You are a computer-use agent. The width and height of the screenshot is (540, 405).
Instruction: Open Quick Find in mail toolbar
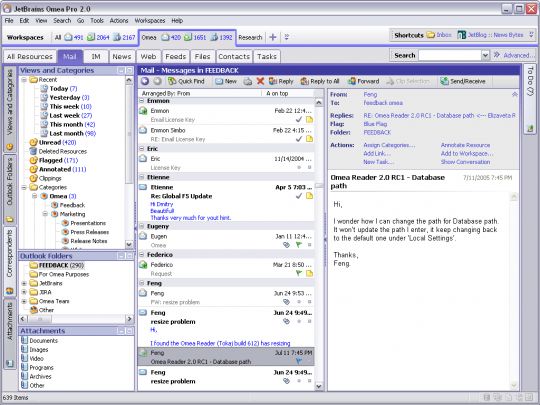click(186, 81)
